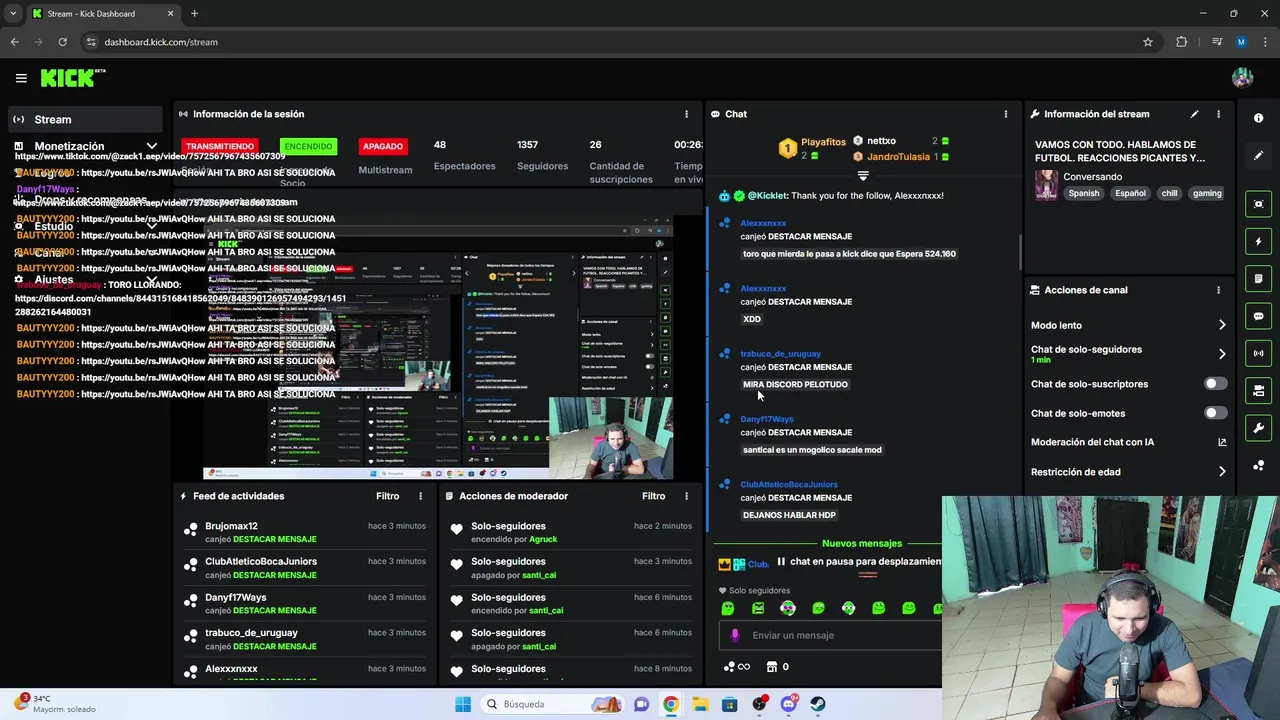This screenshot has width=1280, height=720.
Task: Edit stream info with pencil icon in panel header
Action: [1194, 114]
